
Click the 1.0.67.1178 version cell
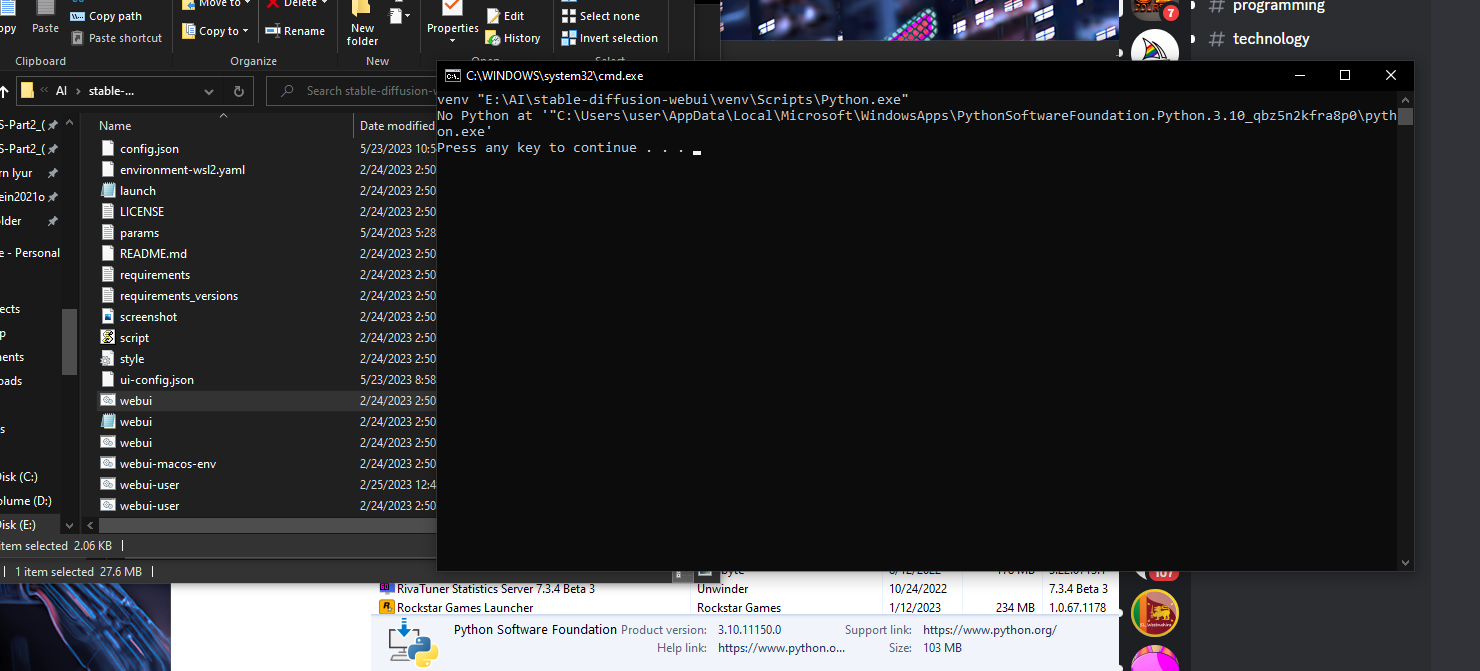1077,608
